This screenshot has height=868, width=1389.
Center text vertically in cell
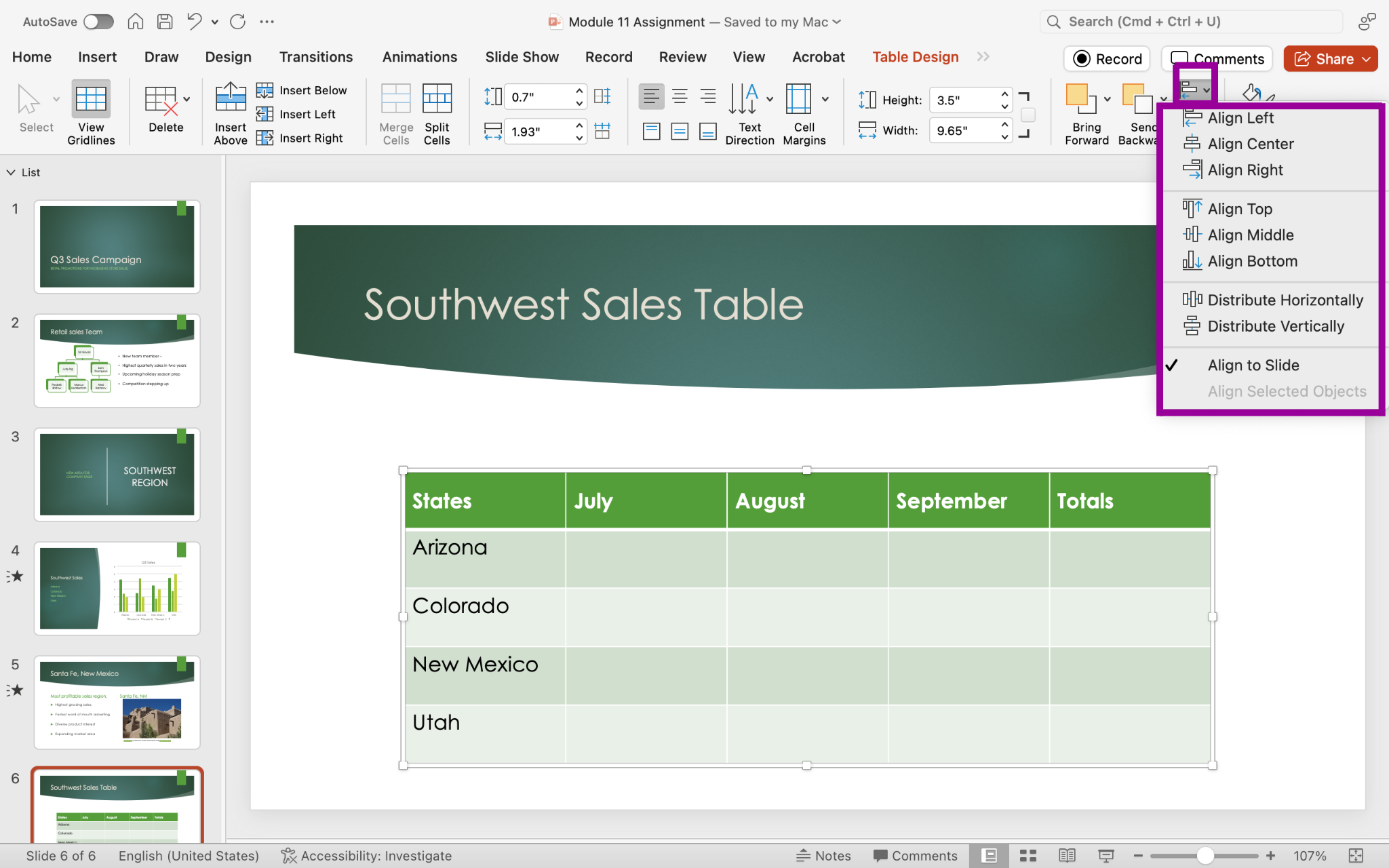coord(680,131)
